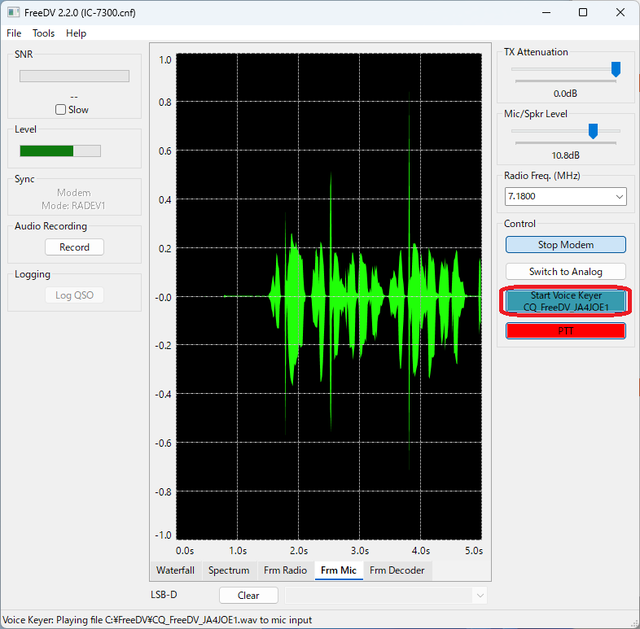The height and width of the screenshot is (629, 640).
Task: Open the Help menu
Action: pyautogui.click(x=76, y=33)
